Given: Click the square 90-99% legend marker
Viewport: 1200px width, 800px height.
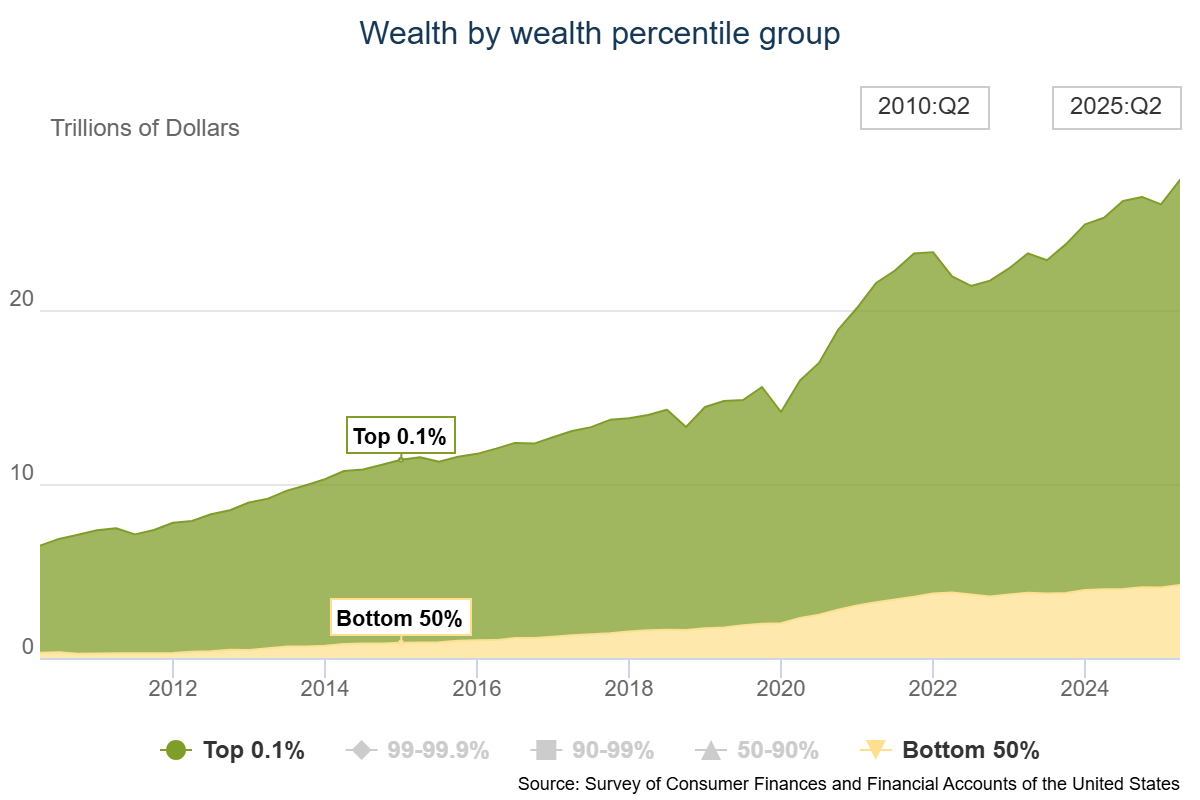Looking at the screenshot, I should pyautogui.click(x=545, y=750).
